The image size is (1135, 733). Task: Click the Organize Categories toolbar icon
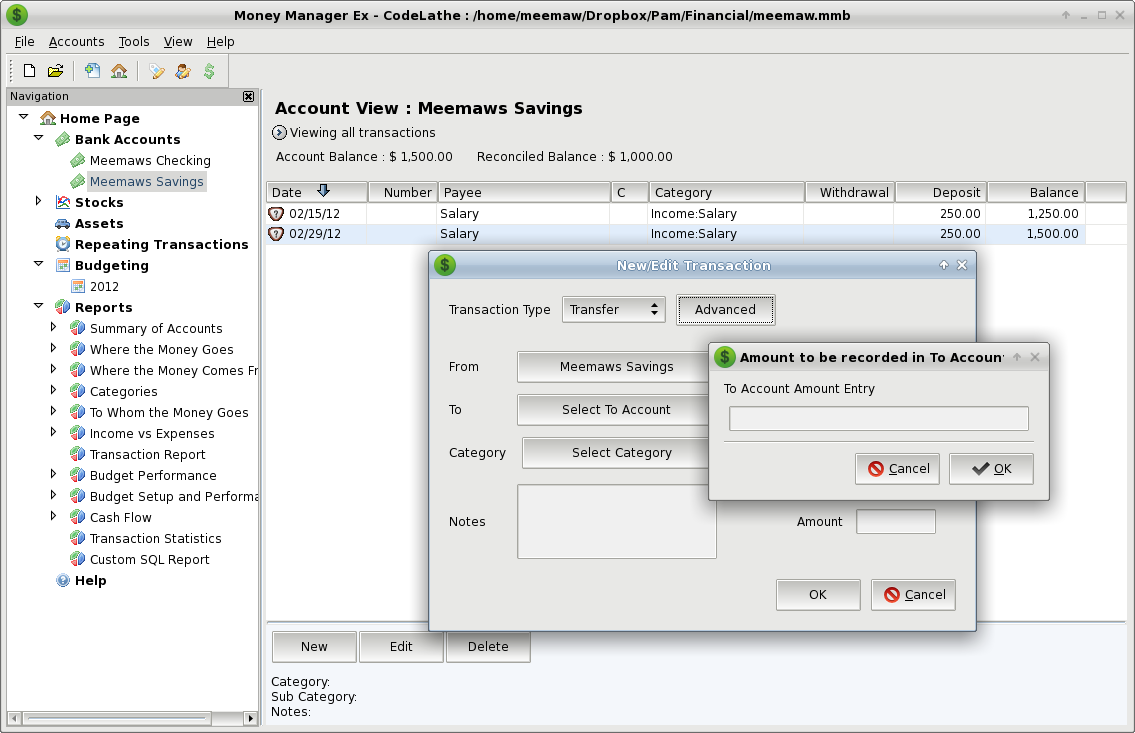(x=156, y=71)
